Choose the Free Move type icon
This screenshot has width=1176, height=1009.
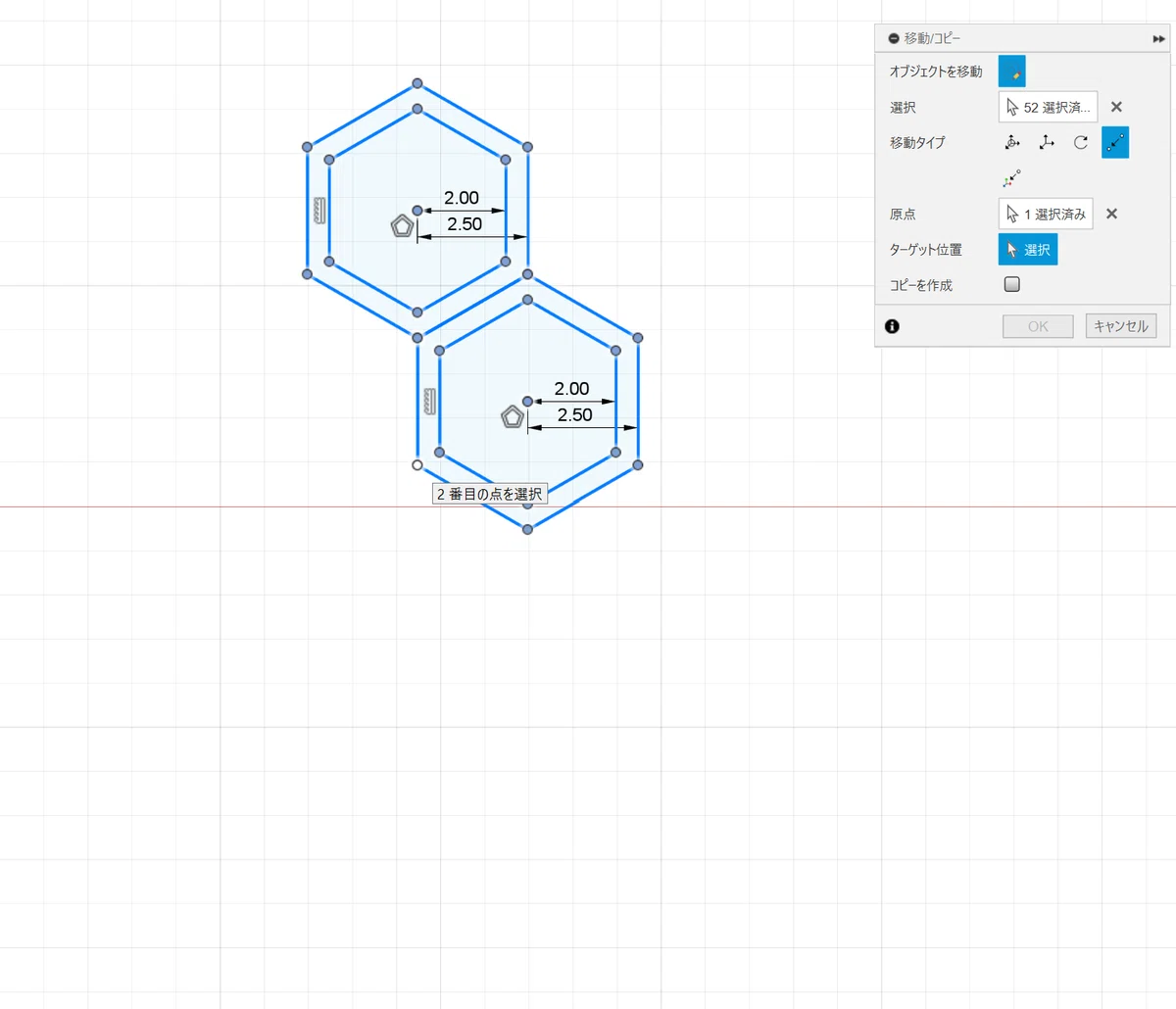(x=1012, y=142)
